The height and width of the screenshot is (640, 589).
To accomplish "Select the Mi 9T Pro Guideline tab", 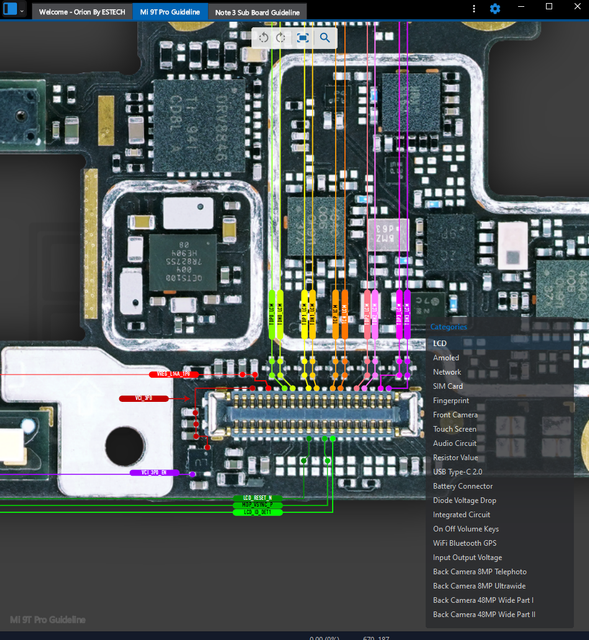I will 170,12.
